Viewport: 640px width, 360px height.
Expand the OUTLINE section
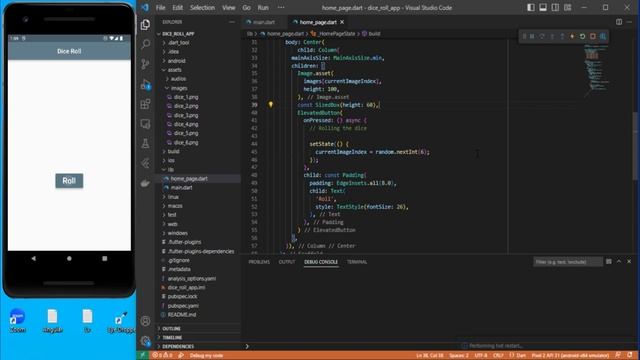(x=171, y=329)
